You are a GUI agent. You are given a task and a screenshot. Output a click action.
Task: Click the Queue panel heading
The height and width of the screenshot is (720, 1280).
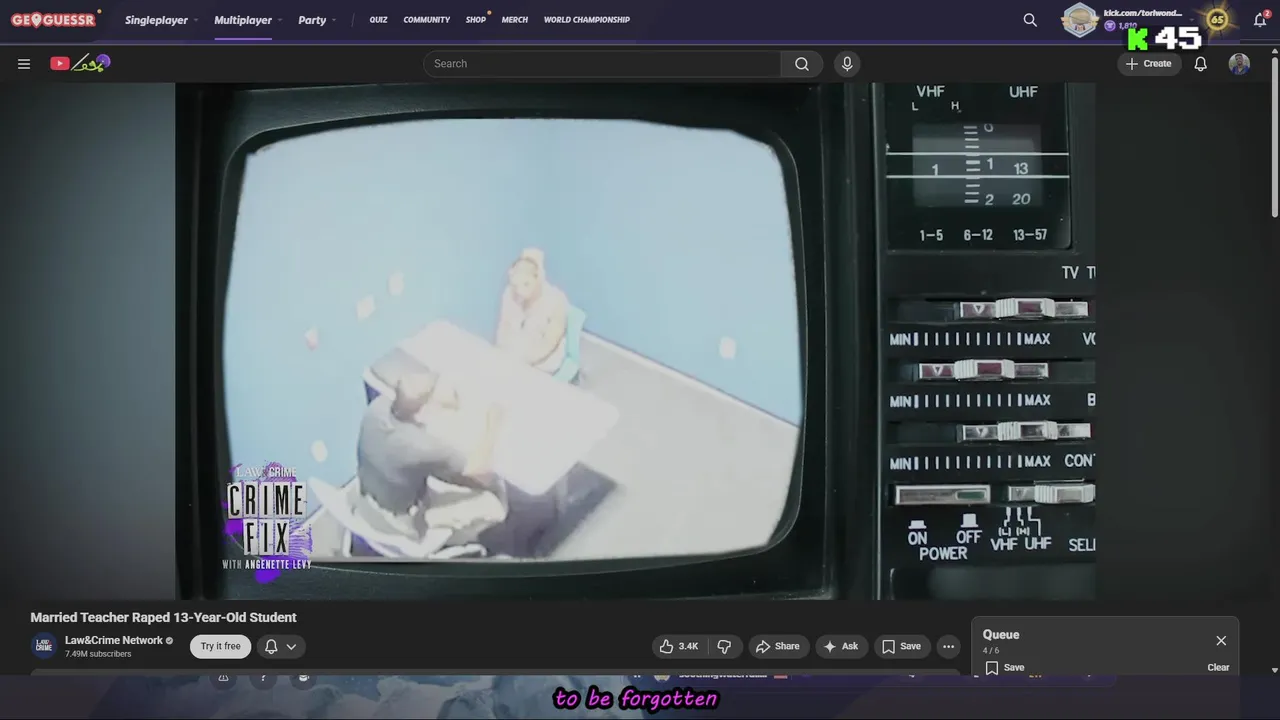[x=1001, y=634]
